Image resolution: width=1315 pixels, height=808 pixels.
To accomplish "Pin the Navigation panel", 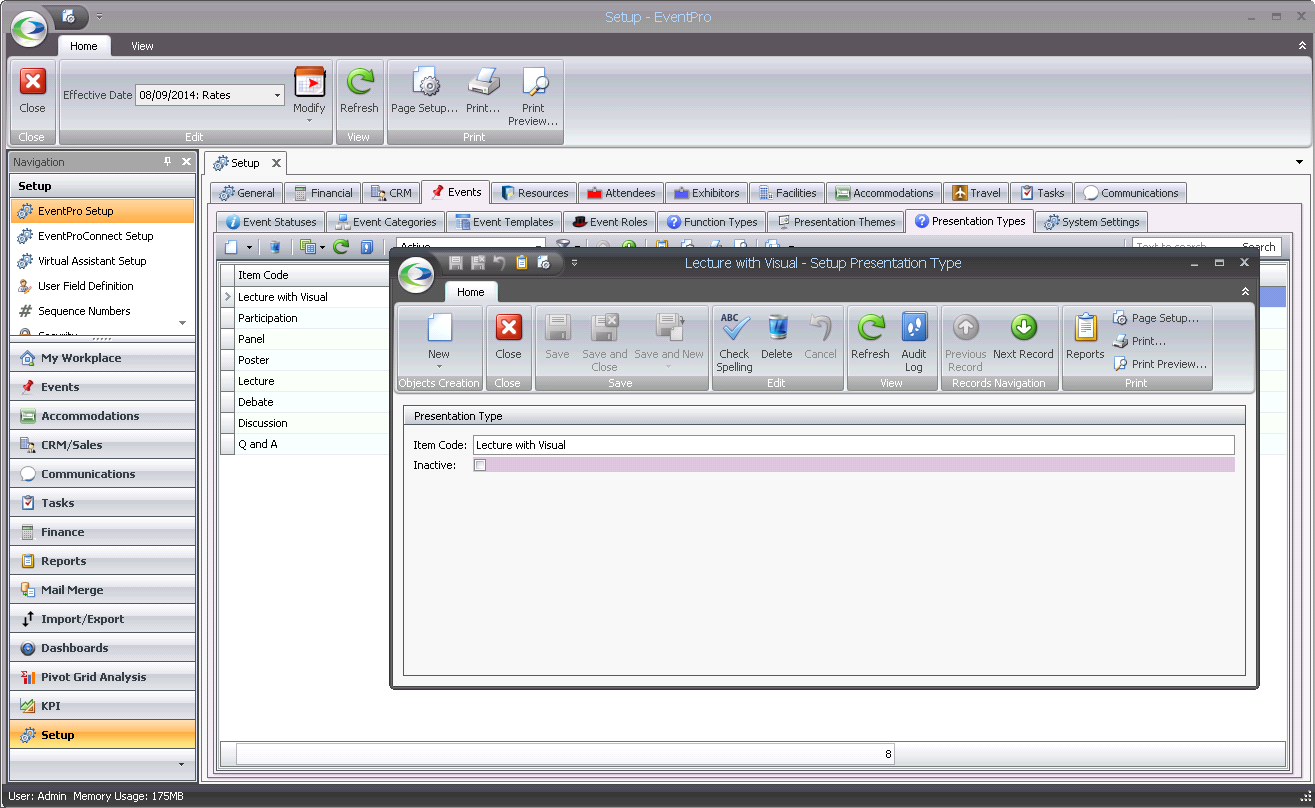I will tap(168, 162).
